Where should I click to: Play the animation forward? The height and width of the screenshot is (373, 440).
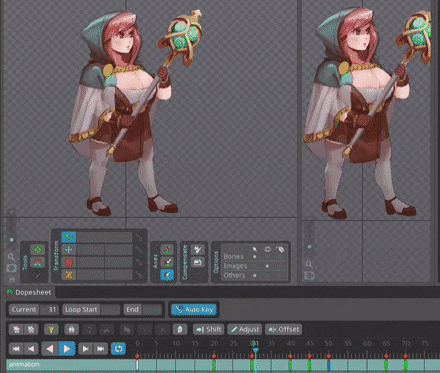[x=67, y=349]
